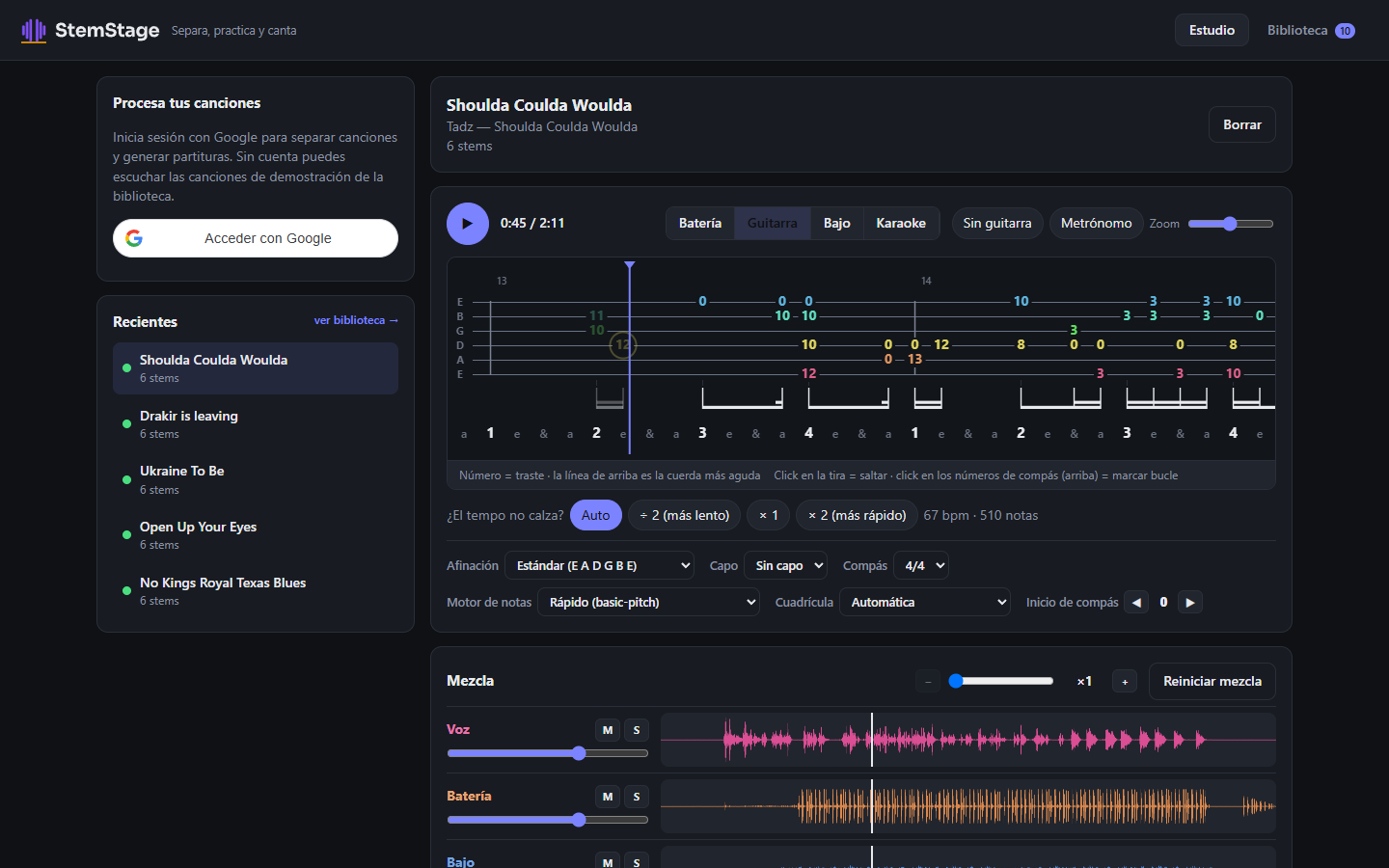Start playback with the round play button

[468, 224]
